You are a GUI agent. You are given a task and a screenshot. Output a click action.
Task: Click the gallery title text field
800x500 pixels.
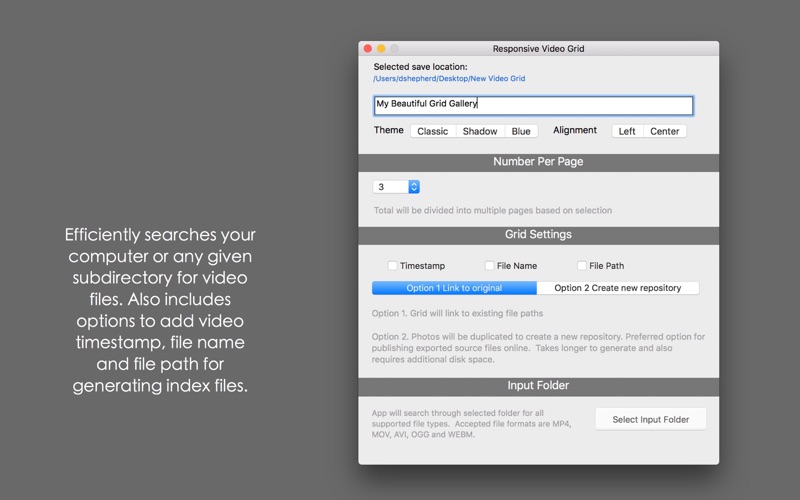coord(533,105)
